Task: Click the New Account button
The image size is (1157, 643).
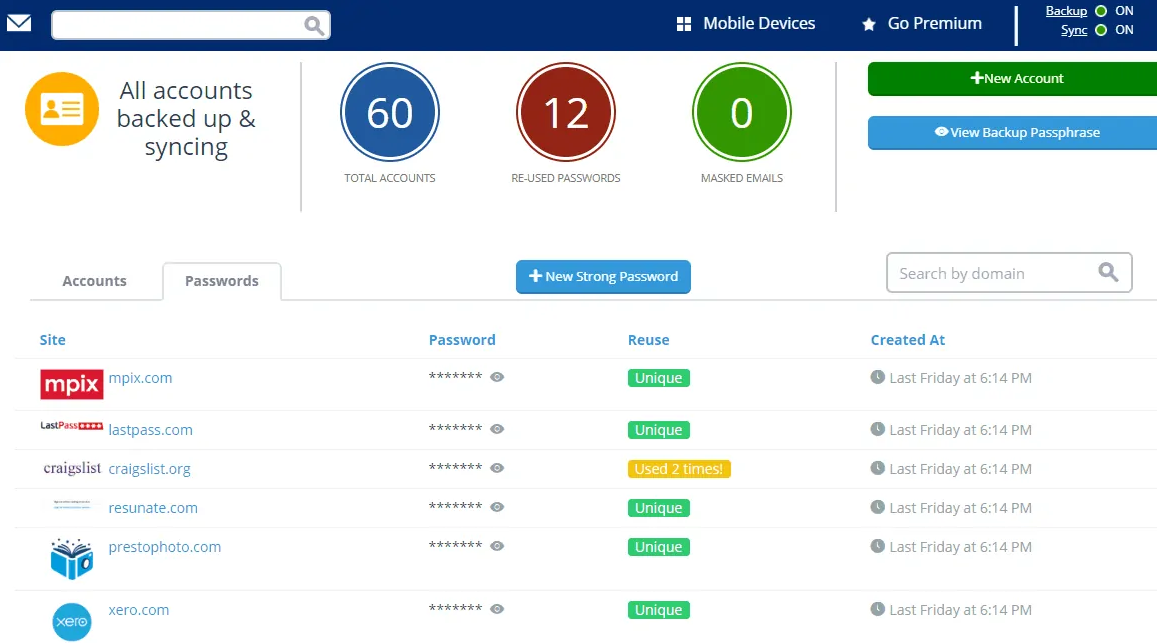Action: coord(1012,79)
